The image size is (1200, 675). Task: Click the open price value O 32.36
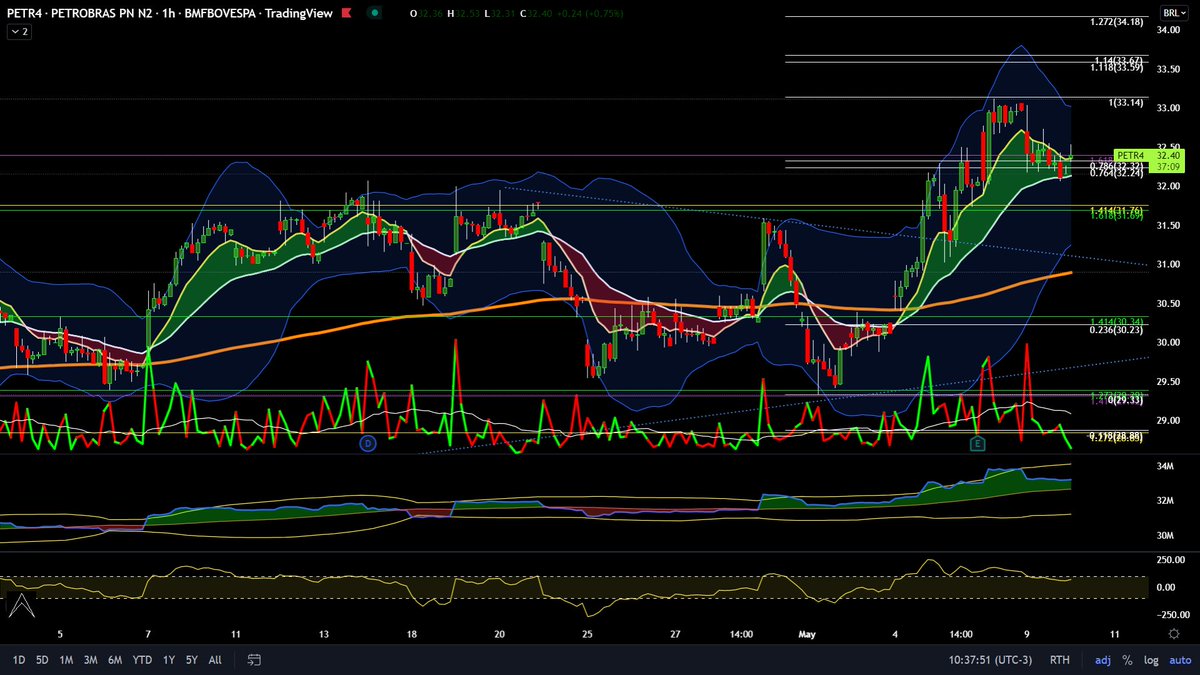tap(427, 13)
